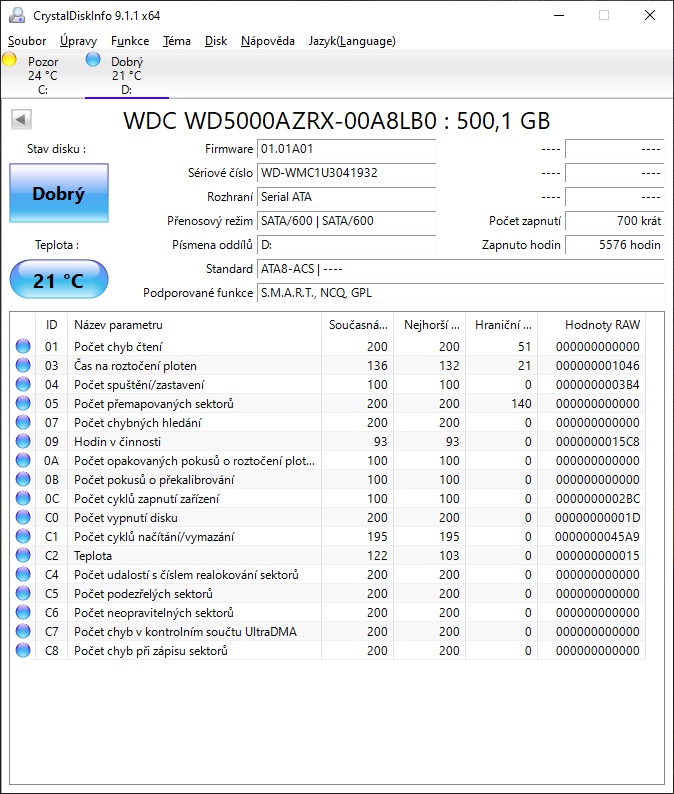Click the previous disk arrow button
The width and height of the screenshot is (674, 794).
click(x=21, y=120)
